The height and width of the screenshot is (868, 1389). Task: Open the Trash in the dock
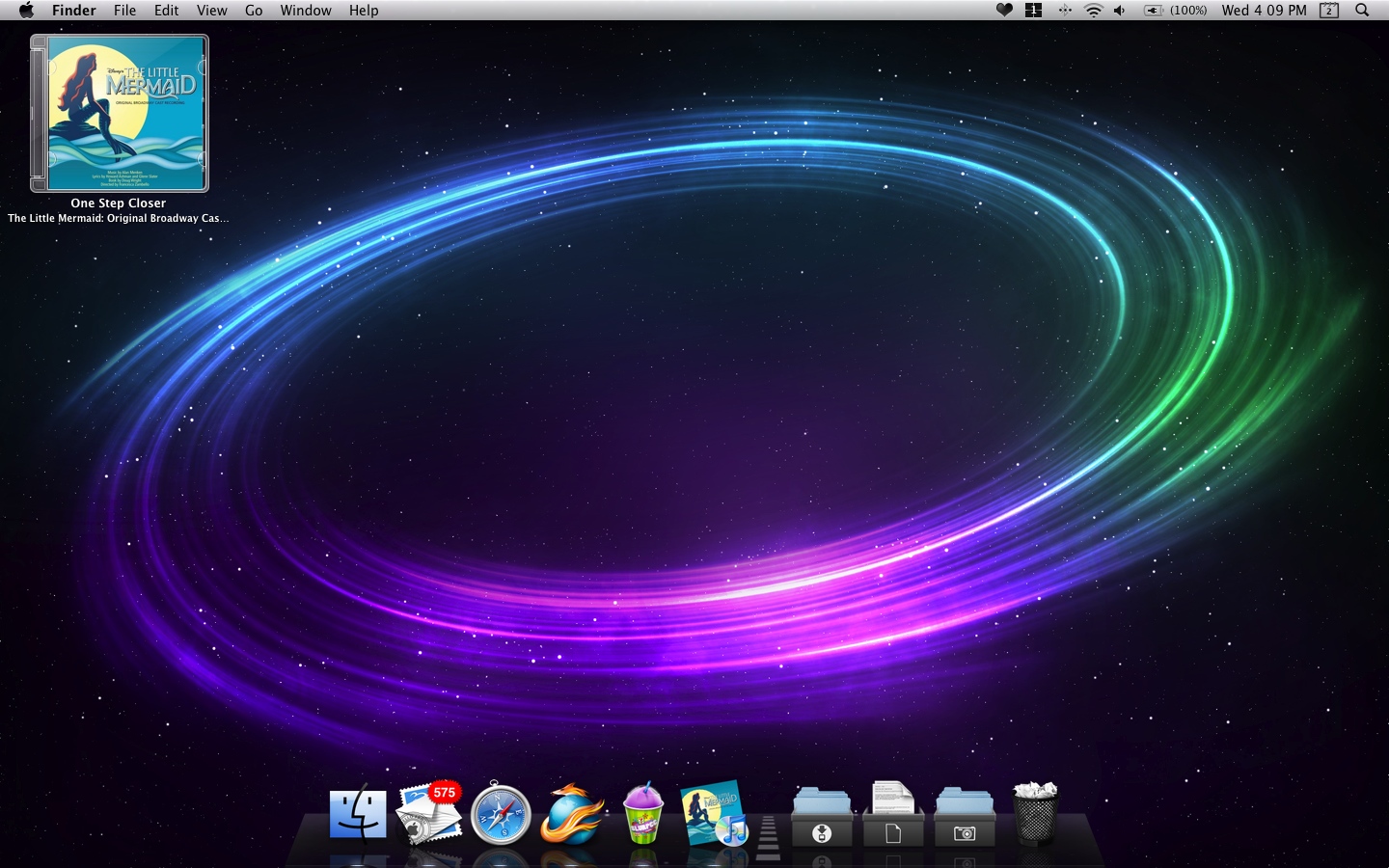pos(1035,815)
